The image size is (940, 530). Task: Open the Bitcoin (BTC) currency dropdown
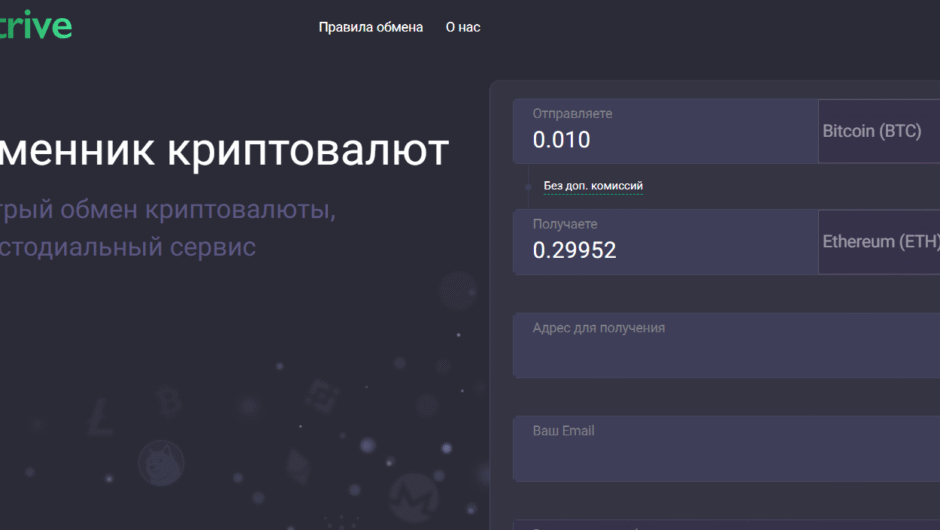[879, 131]
